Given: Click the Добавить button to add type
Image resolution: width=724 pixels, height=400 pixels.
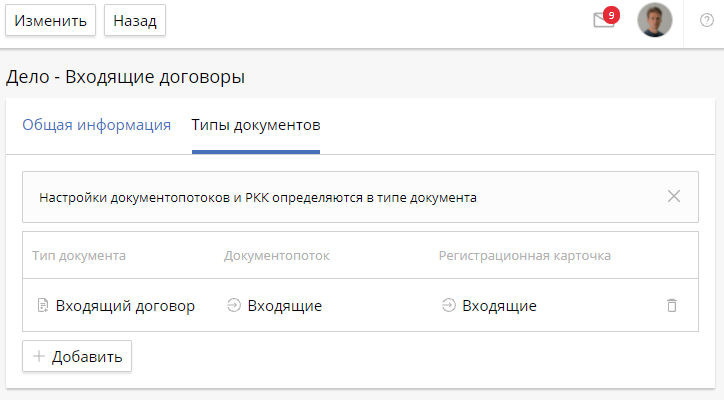Looking at the screenshot, I should pos(77,356).
